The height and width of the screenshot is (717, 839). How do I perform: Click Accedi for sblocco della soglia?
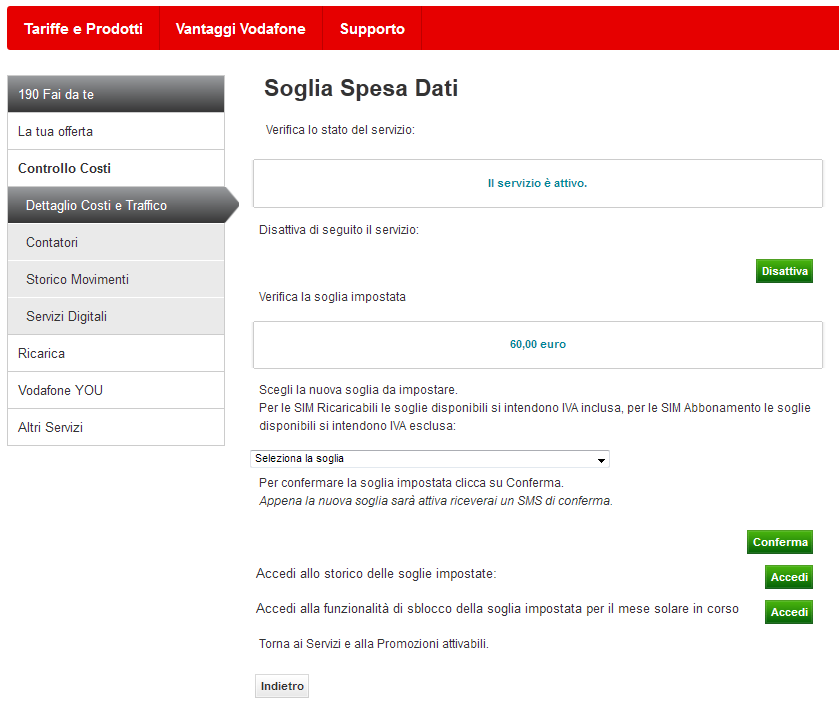click(x=788, y=612)
